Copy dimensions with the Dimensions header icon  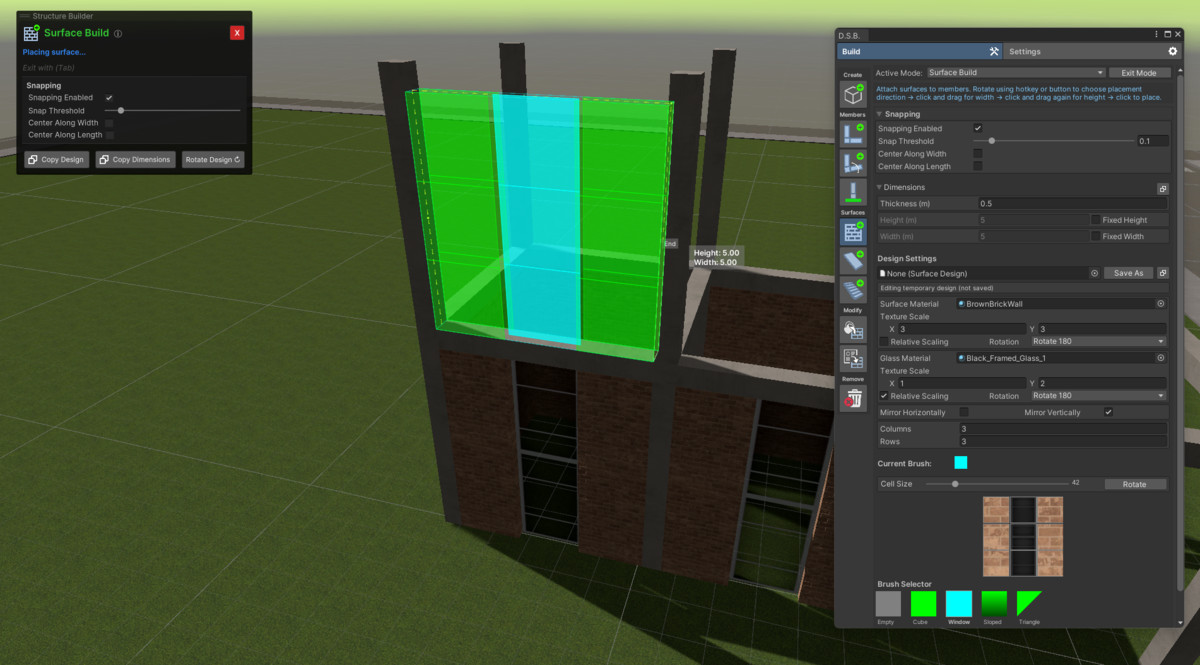point(1163,188)
